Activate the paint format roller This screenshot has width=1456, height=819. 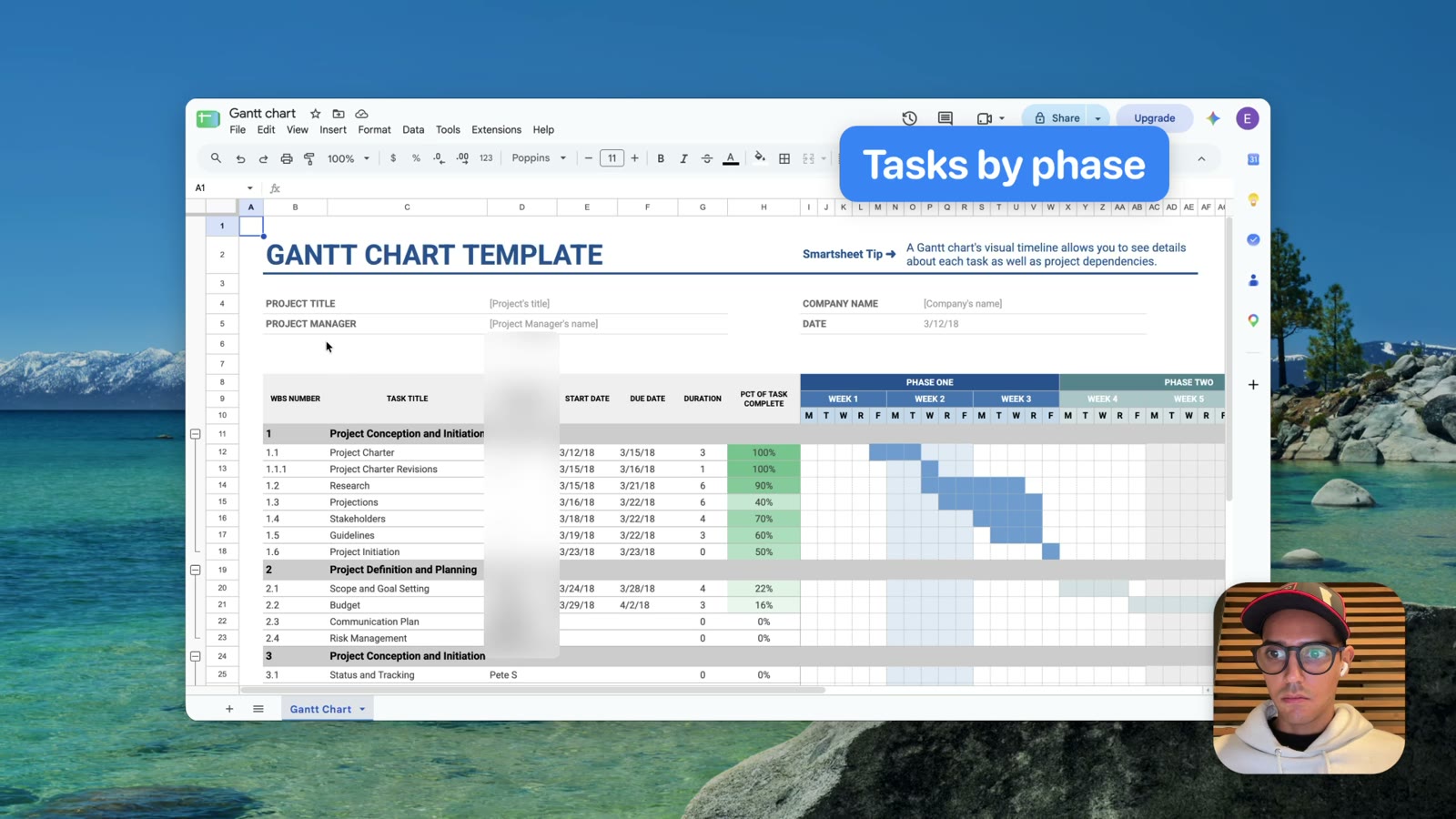click(309, 158)
